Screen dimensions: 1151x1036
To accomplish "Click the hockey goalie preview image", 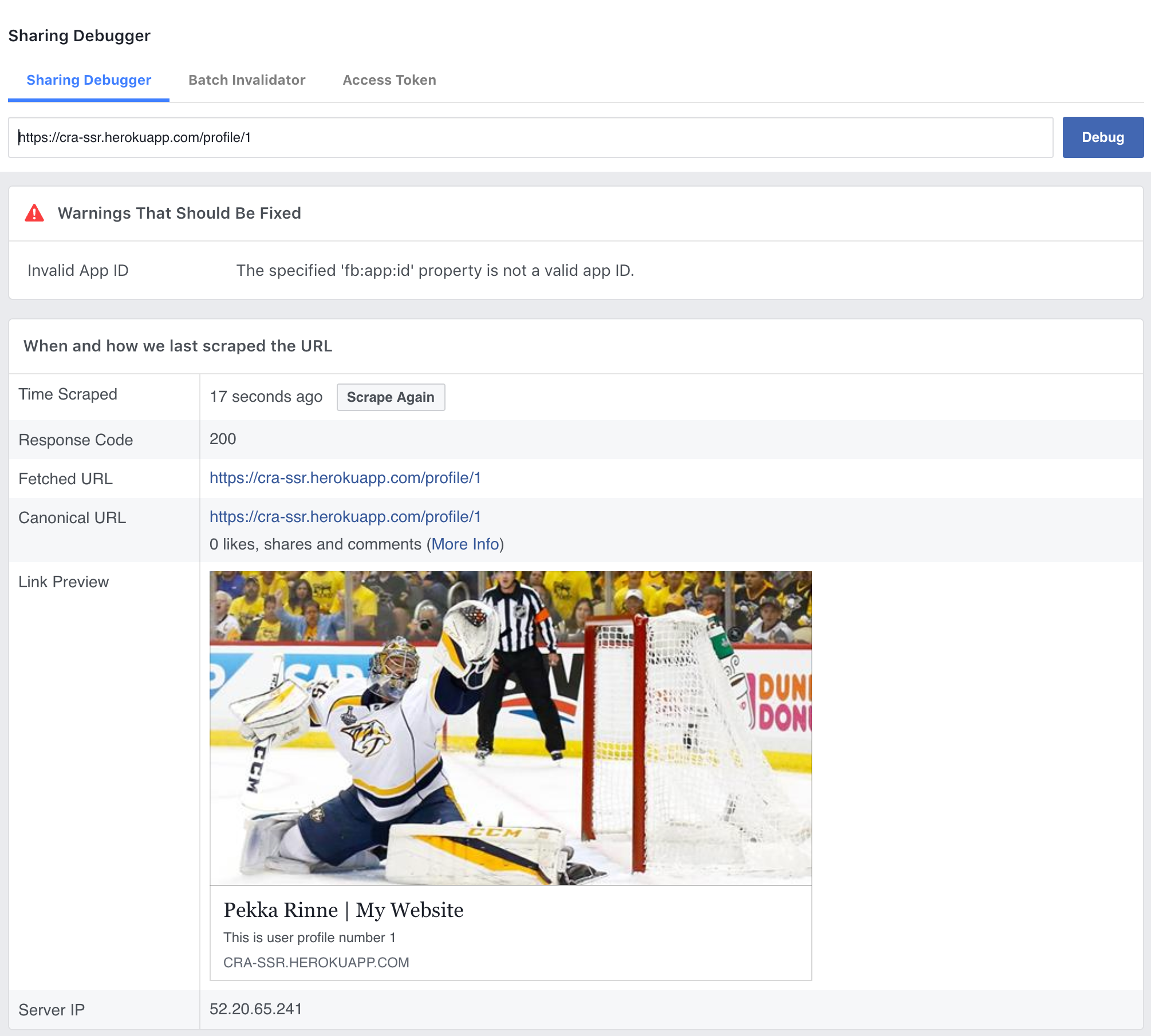I will [510, 728].
